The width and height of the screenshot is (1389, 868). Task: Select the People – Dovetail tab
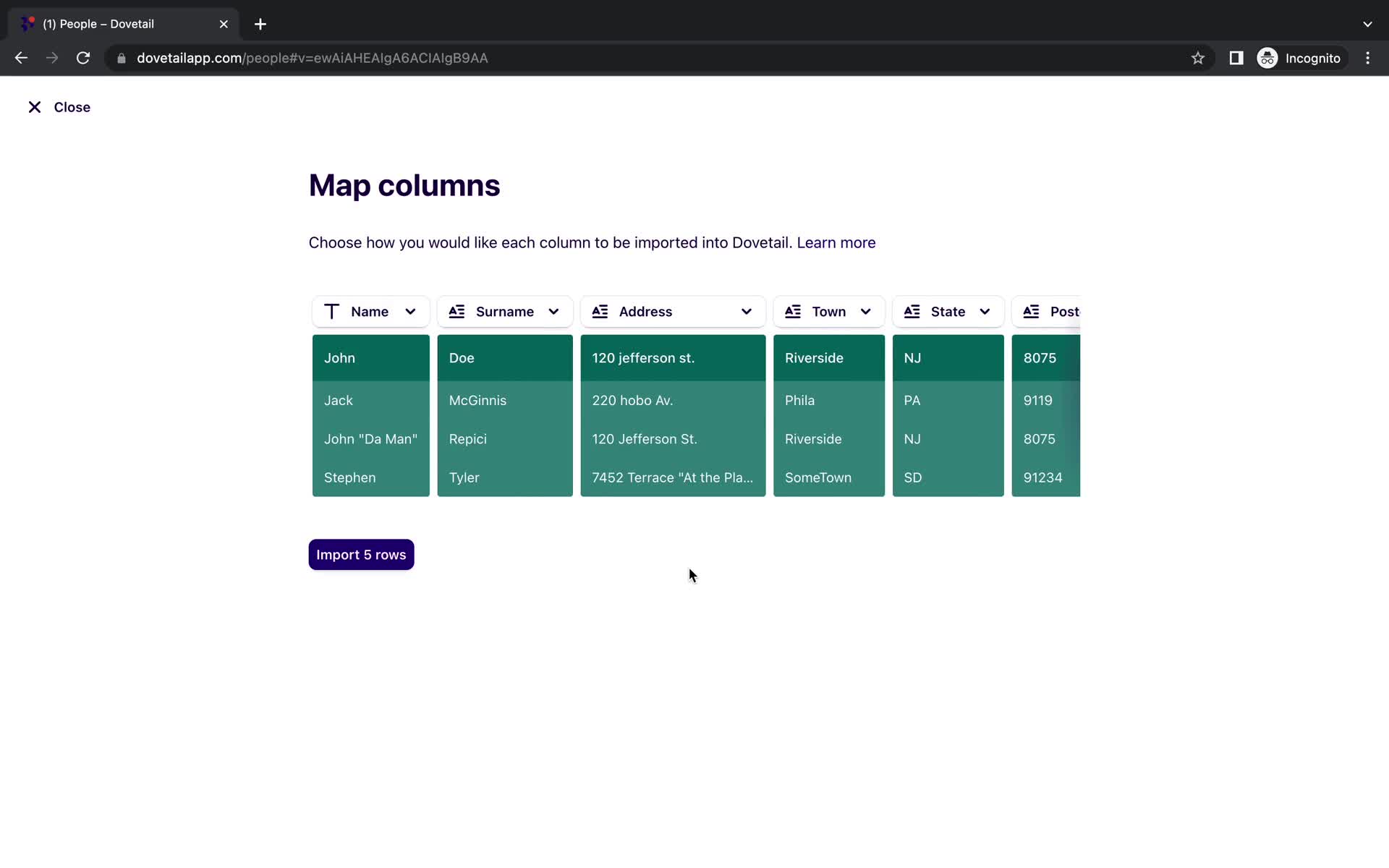(123, 24)
